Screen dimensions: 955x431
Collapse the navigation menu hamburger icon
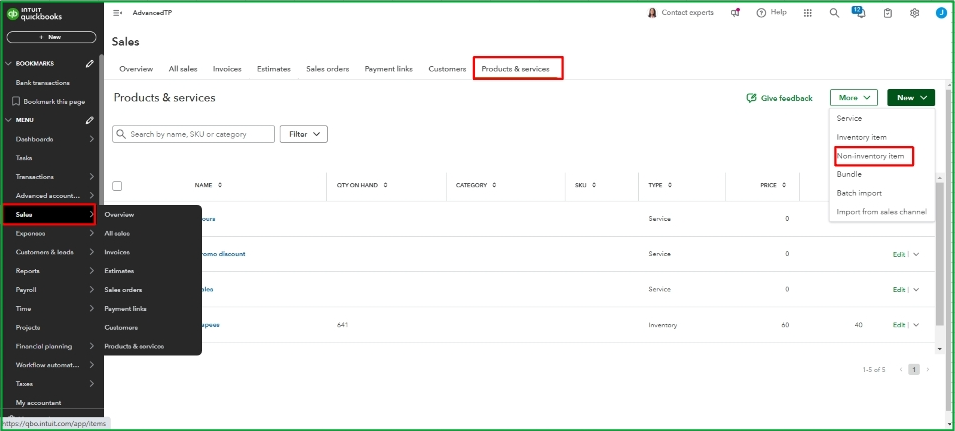coord(118,13)
